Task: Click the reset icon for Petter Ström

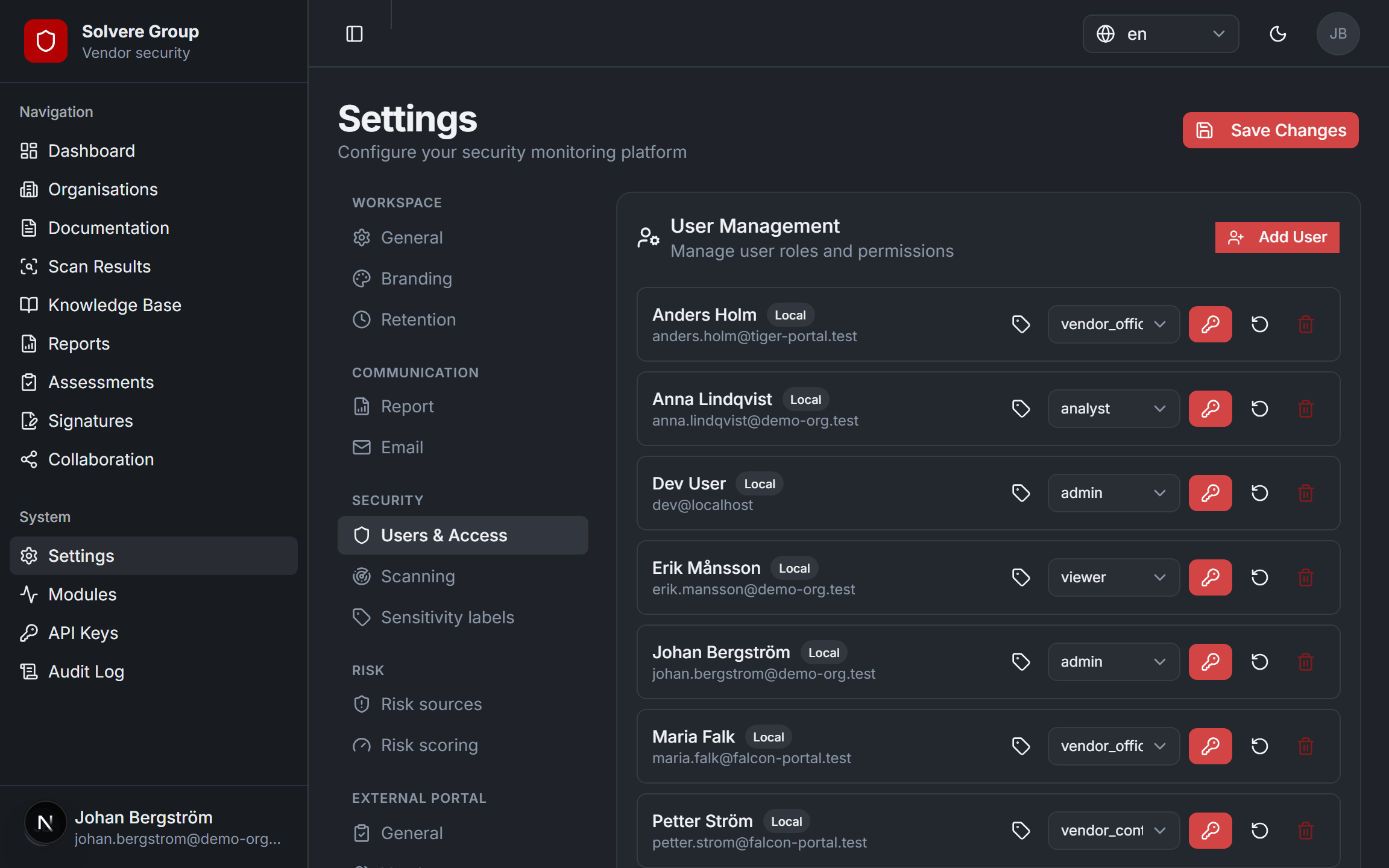Action: point(1259,831)
